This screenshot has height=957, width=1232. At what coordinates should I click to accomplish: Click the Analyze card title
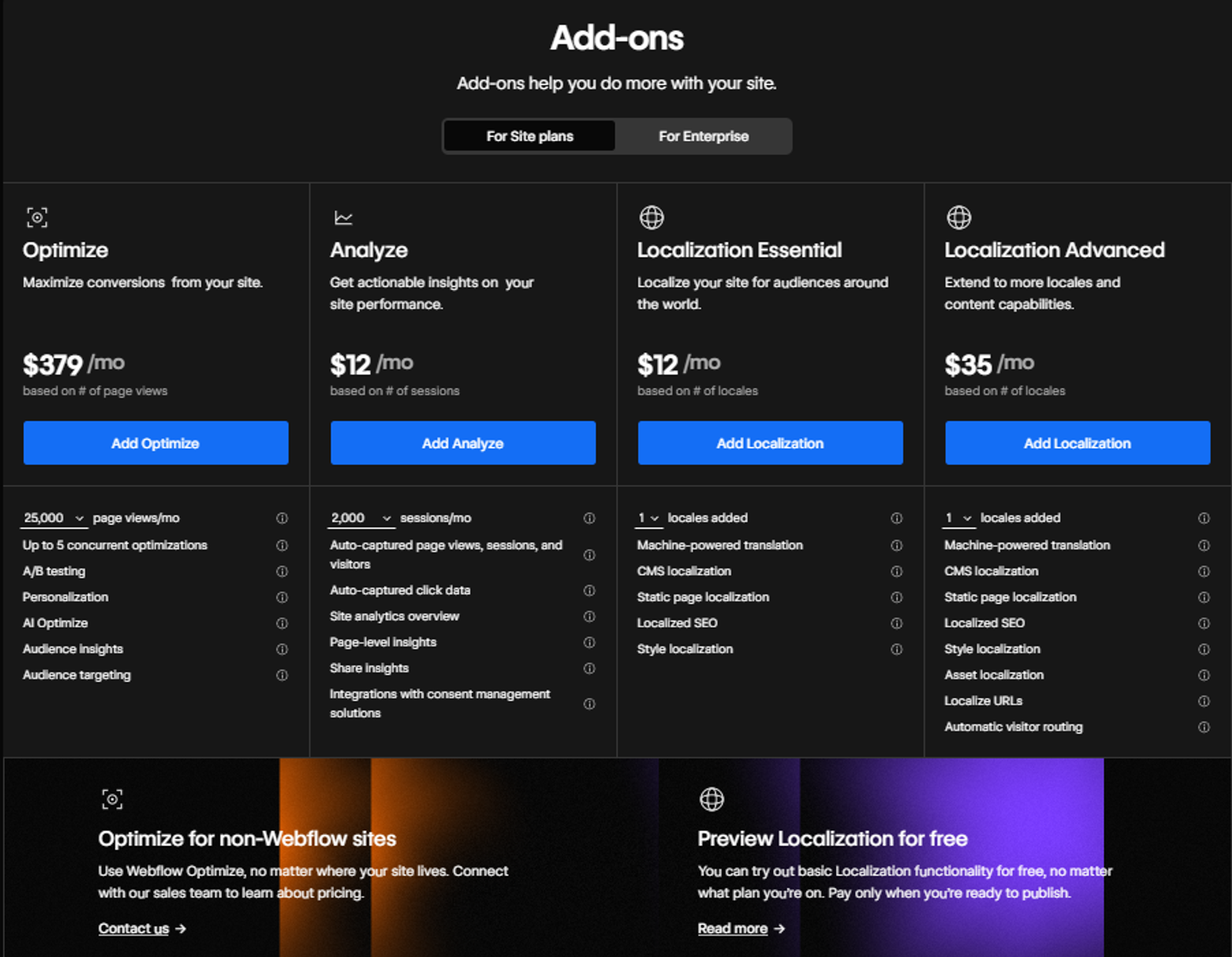369,250
